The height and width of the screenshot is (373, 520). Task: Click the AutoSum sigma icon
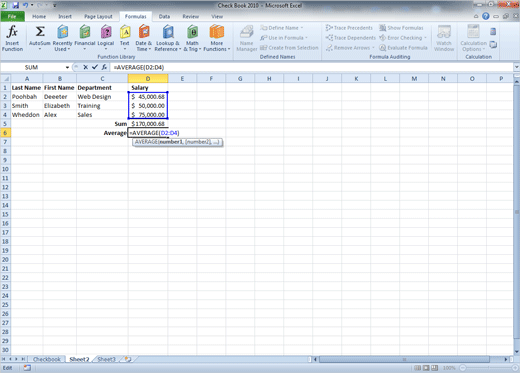coord(40,31)
